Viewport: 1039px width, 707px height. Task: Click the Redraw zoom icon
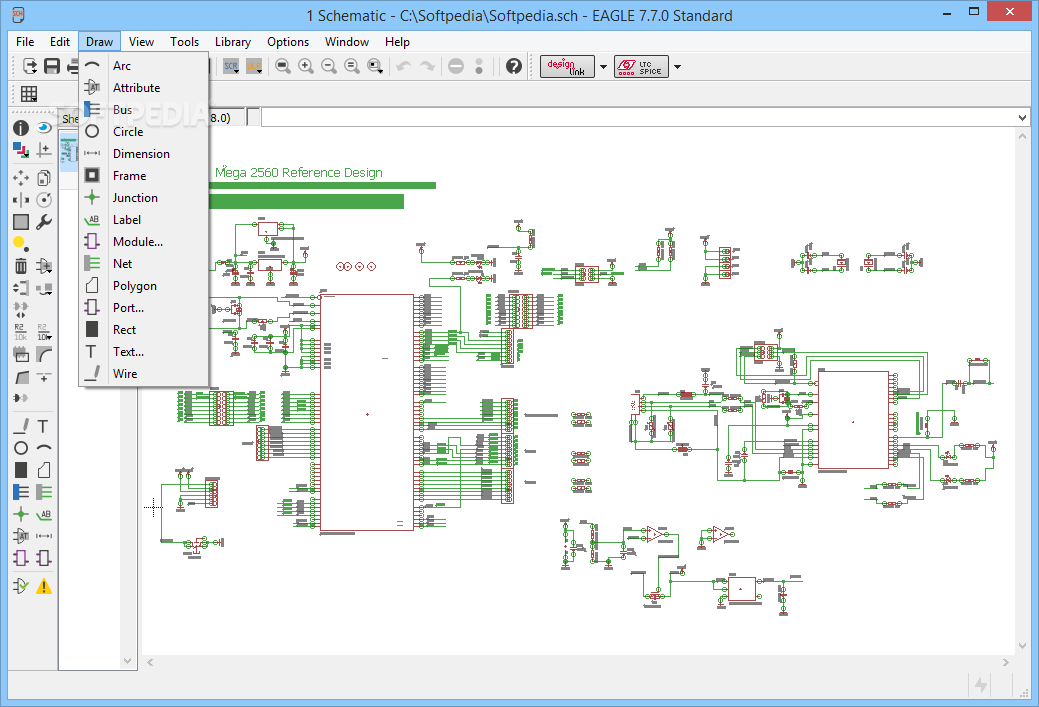point(352,66)
